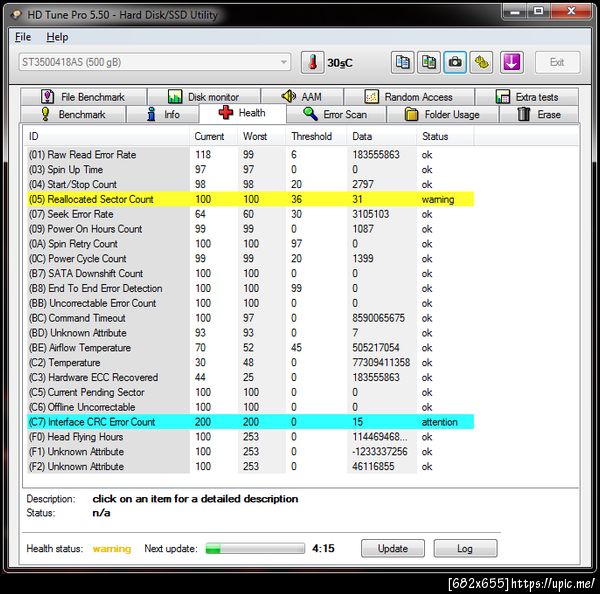Switch to the Error Scan tab
Viewport: 600px width, 594px height.
pos(336,114)
